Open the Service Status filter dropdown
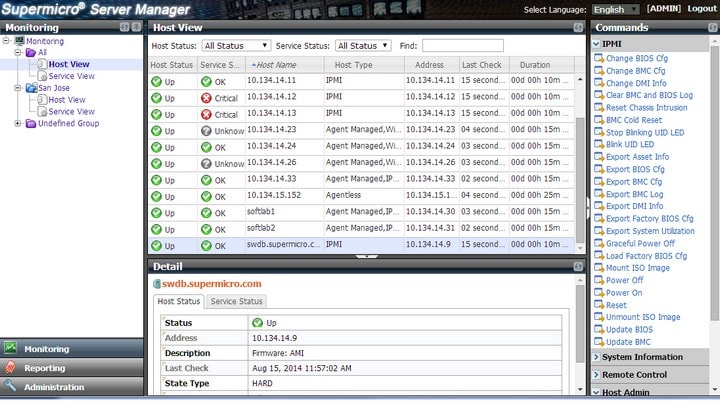 coord(363,46)
